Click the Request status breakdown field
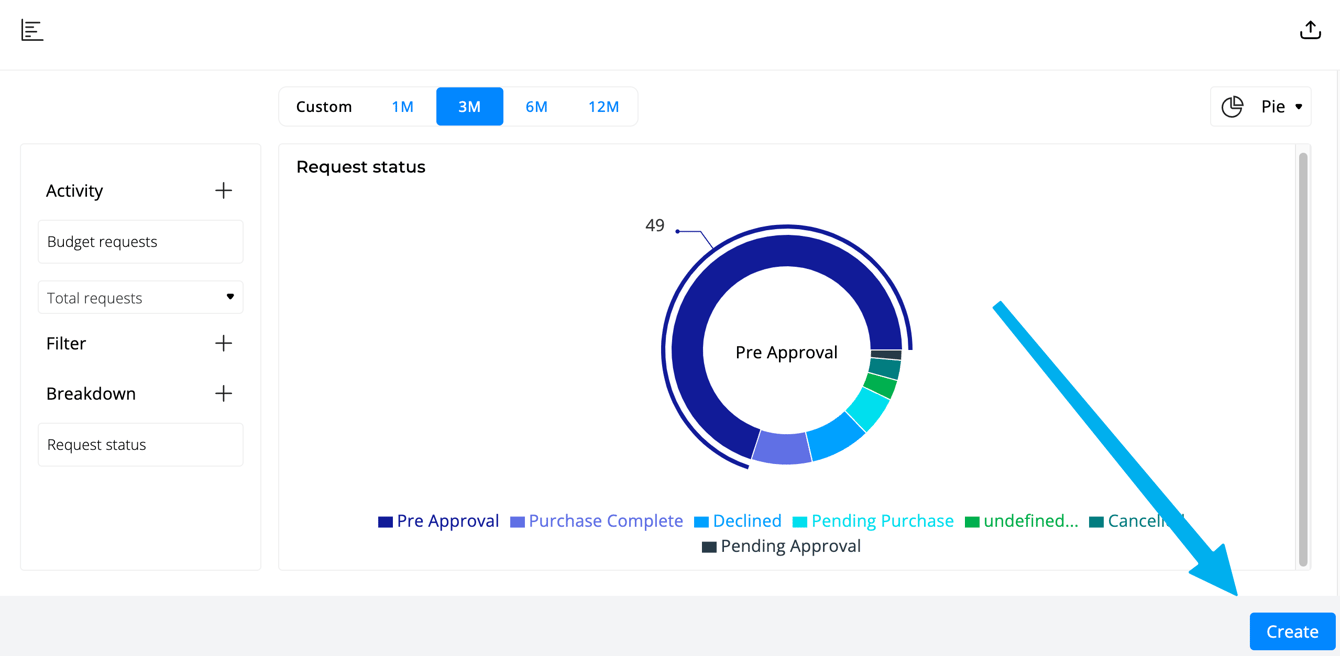The width and height of the screenshot is (1340, 656). (x=140, y=444)
